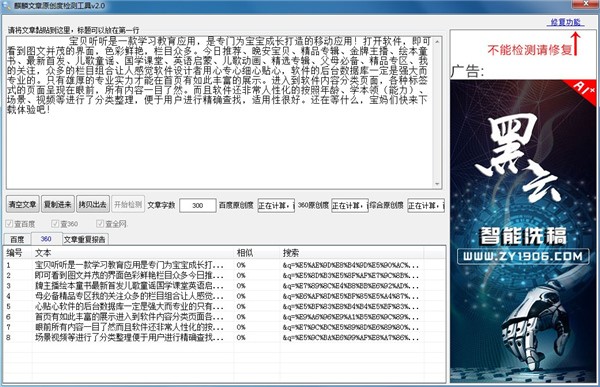The width and height of the screenshot is (600, 387).
Task: Click the 拷贝出去 button
Action: click(x=93, y=204)
